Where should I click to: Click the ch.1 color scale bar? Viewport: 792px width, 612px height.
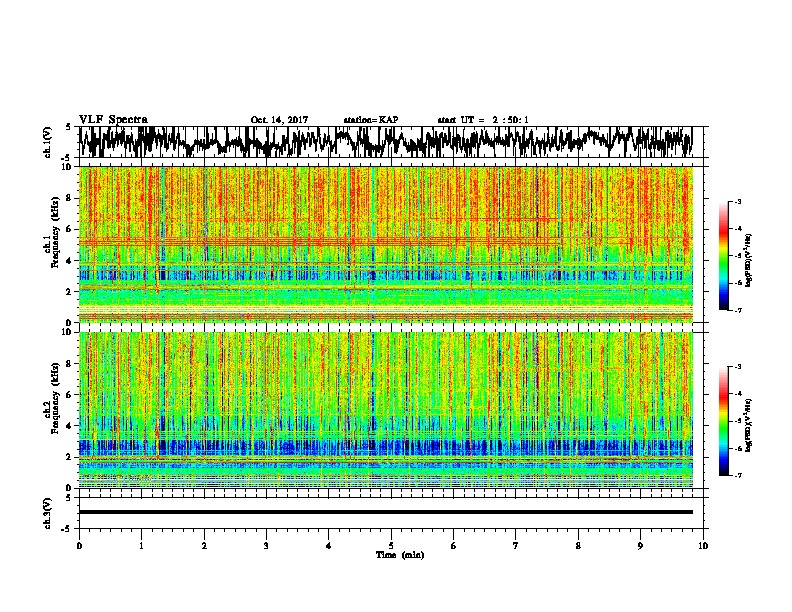tap(723, 256)
